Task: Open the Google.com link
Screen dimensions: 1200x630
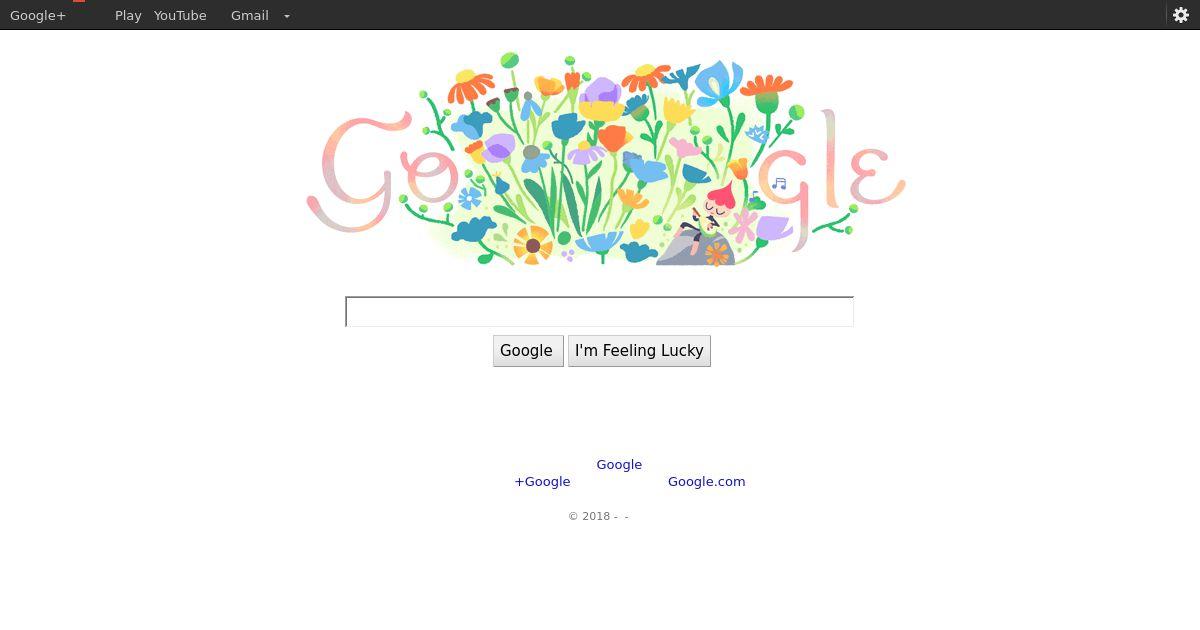Action: pyautogui.click(x=706, y=481)
